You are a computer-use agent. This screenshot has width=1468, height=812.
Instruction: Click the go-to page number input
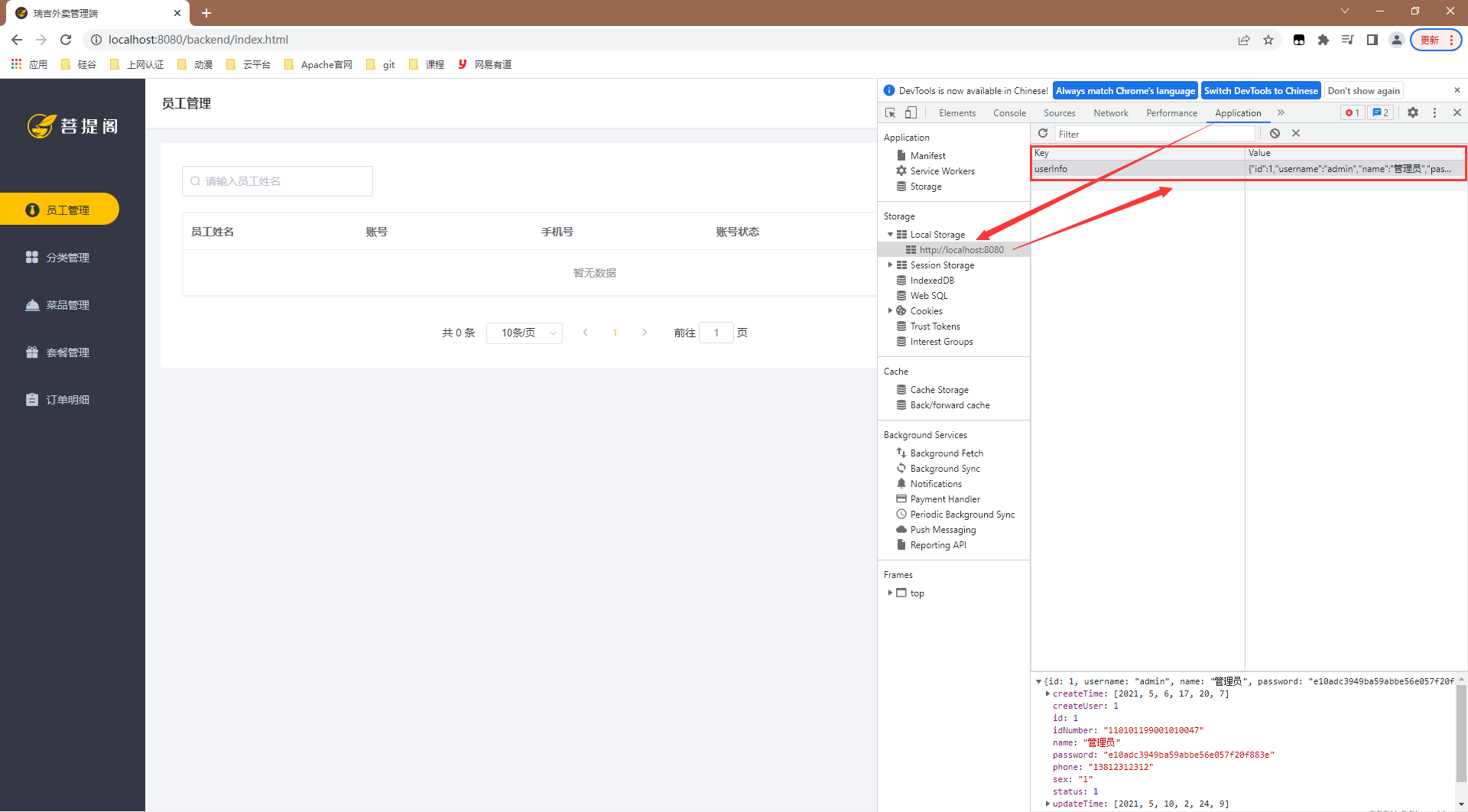pyautogui.click(x=716, y=333)
